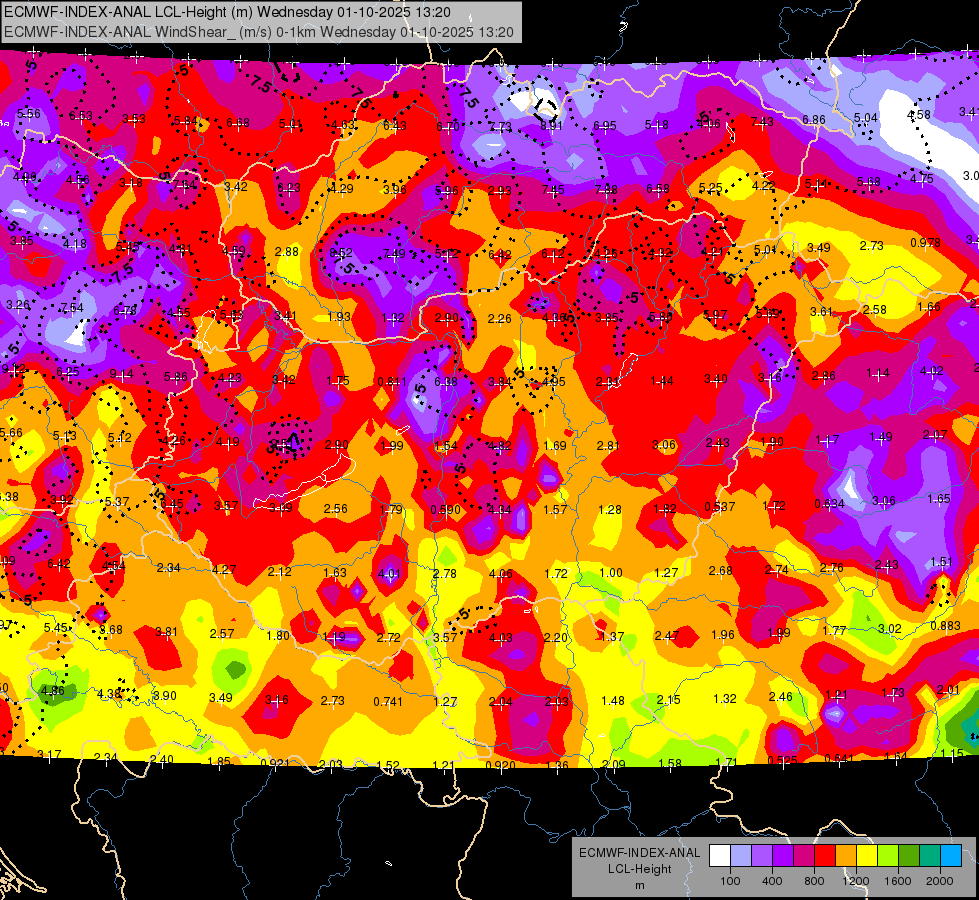979x900 pixels.
Task: Click the red legend swatch
Action: click(x=825, y=855)
